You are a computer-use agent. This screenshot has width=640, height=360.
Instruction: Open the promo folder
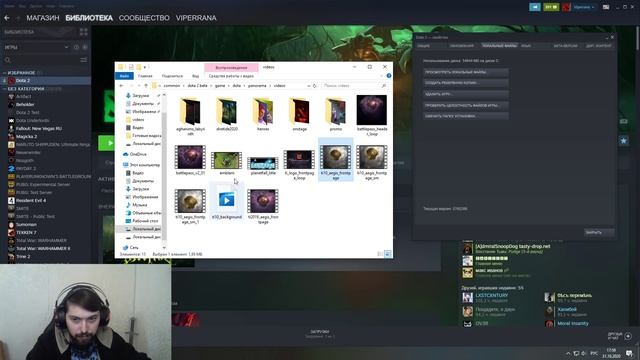336,114
